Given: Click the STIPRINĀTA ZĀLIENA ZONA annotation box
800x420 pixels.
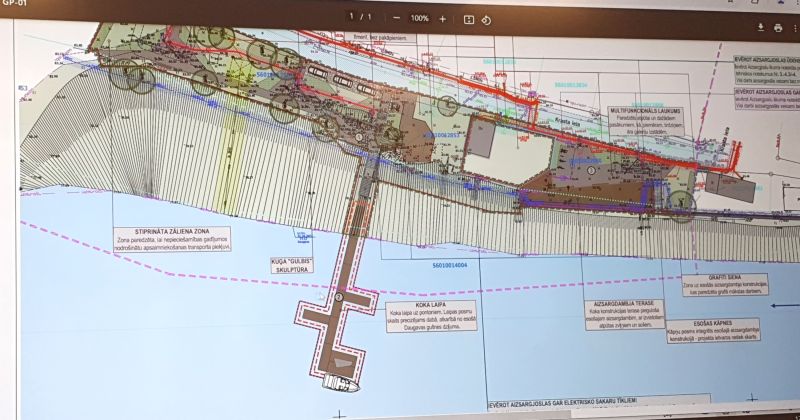Looking at the screenshot, I should (171, 237).
